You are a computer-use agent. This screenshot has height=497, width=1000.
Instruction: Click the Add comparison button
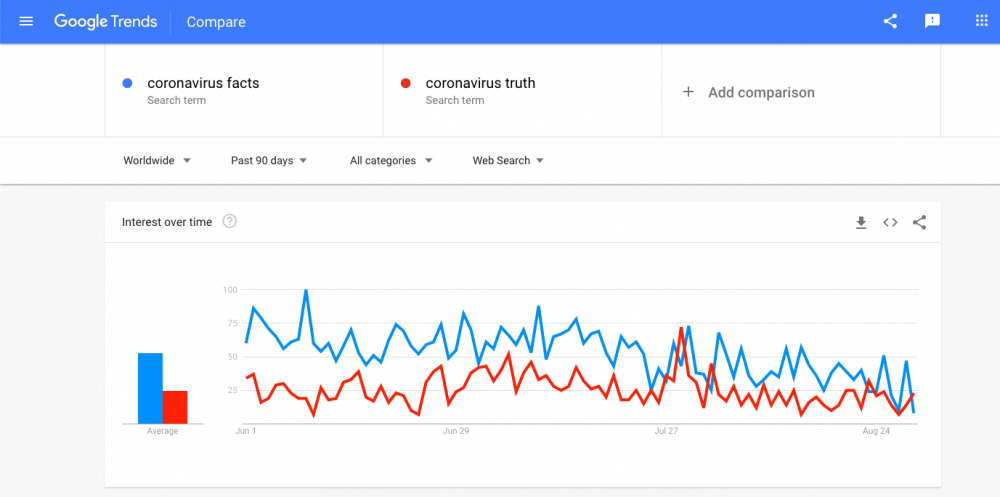749,93
